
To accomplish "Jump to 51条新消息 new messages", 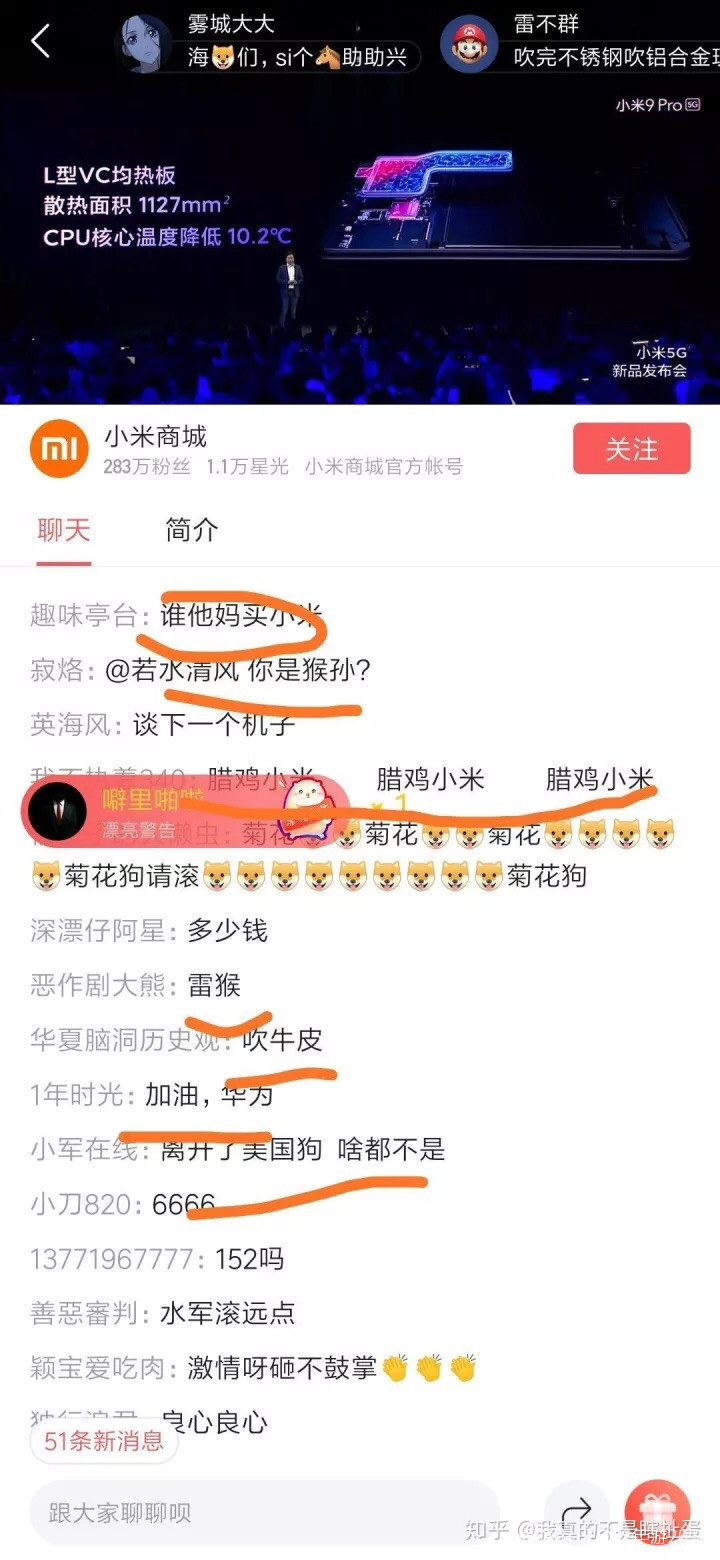I will coord(104,1441).
